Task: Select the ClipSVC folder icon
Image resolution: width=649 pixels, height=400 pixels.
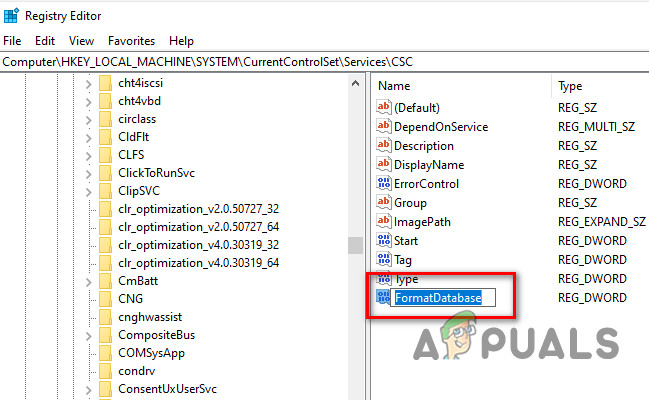Action: tap(105, 191)
